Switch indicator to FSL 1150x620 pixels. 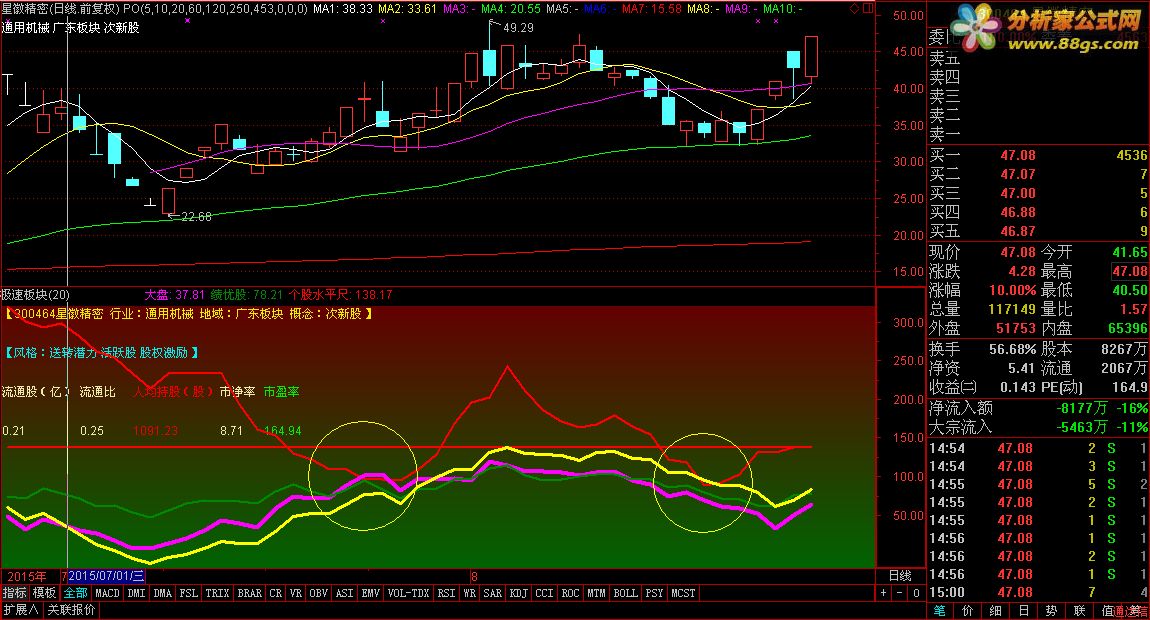click(x=188, y=593)
